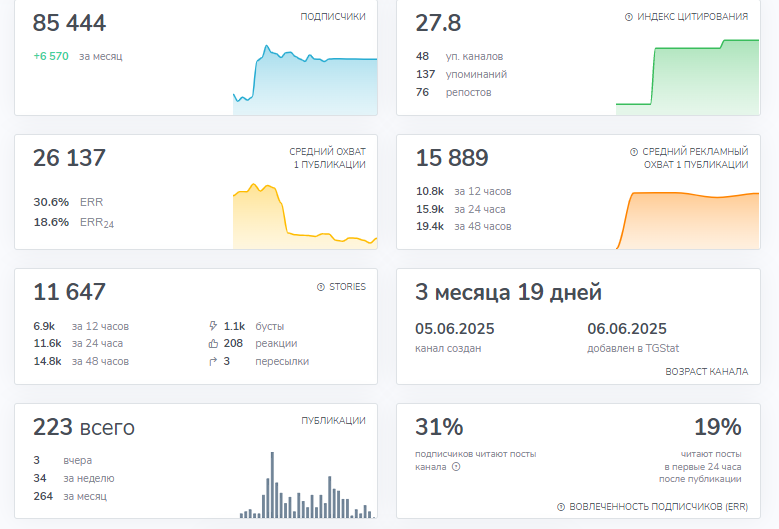Click the info icon beside ИНДЕКС ЦИТИРОВАНИЯ
This screenshot has width=779, height=529.
[628, 17]
